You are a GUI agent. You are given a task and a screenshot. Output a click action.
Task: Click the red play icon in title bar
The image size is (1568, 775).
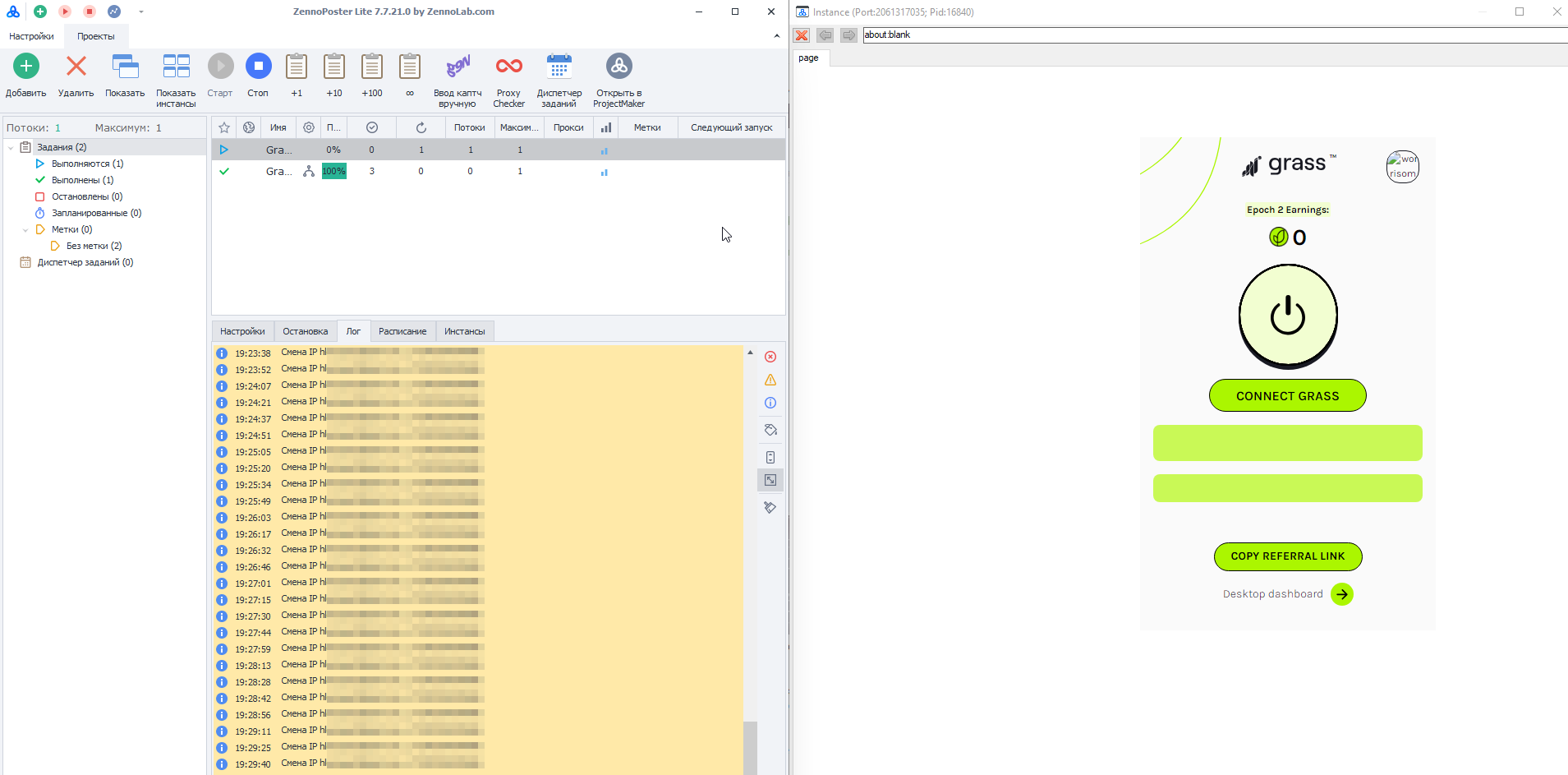click(65, 12)
